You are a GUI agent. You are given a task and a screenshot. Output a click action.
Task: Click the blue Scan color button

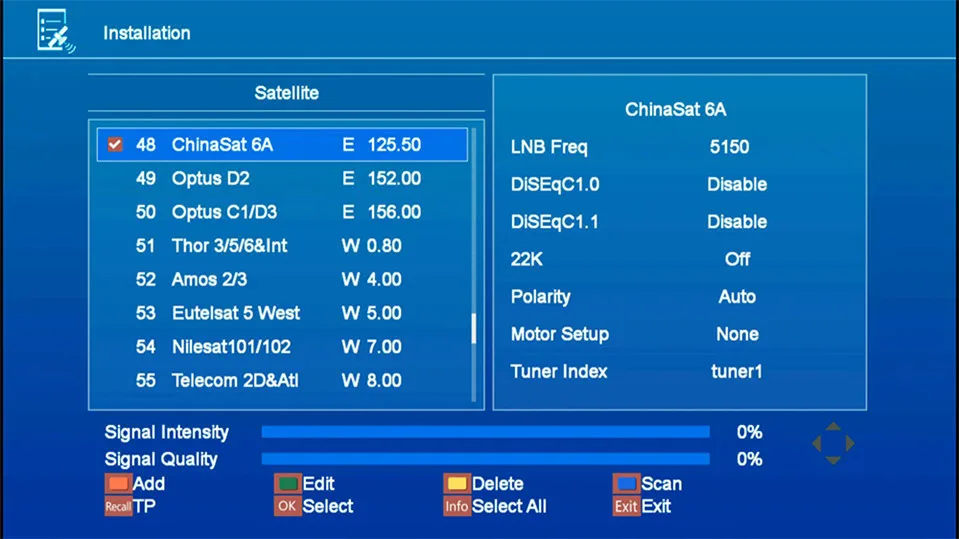[x=626, y=483]
